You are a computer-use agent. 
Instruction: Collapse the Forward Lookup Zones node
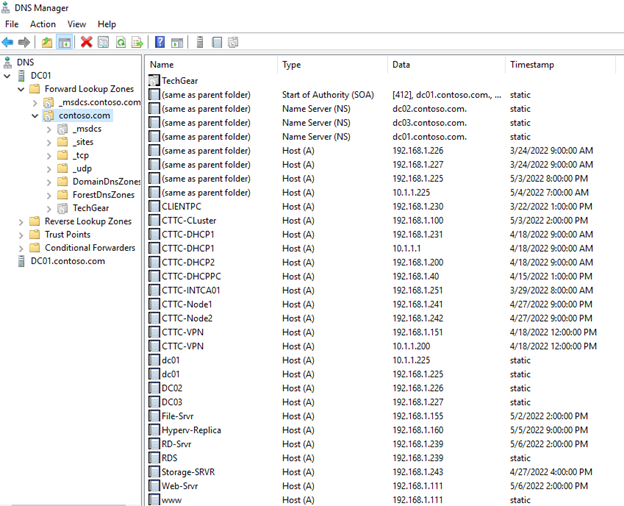(21, 89)
